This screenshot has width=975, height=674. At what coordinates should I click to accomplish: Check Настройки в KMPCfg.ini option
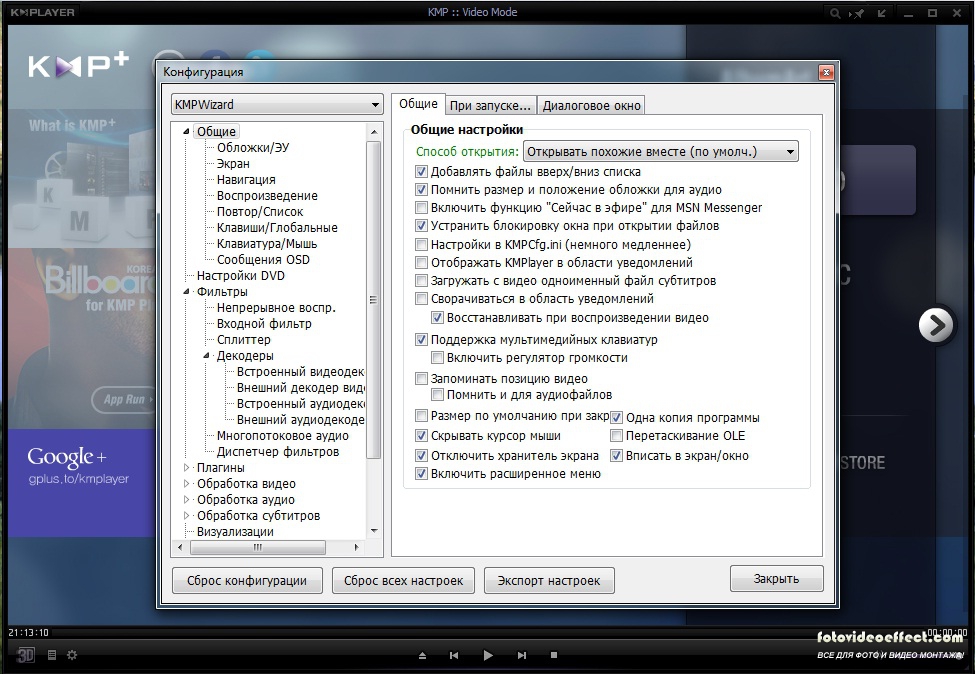tap(422, 244)
